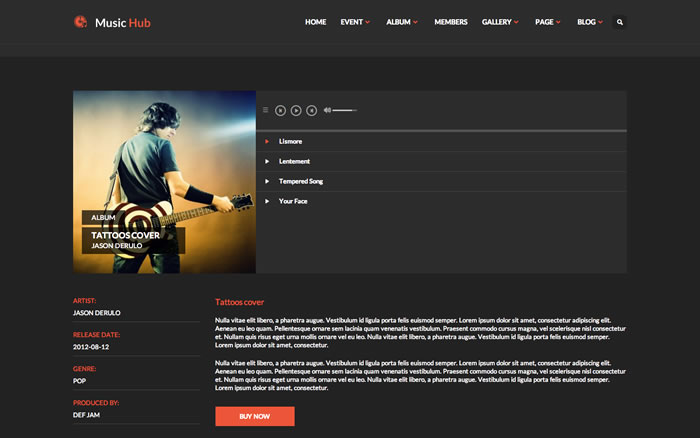The image size is (700, 438).
Task: Open the Page menu
Action: (544, 22)
